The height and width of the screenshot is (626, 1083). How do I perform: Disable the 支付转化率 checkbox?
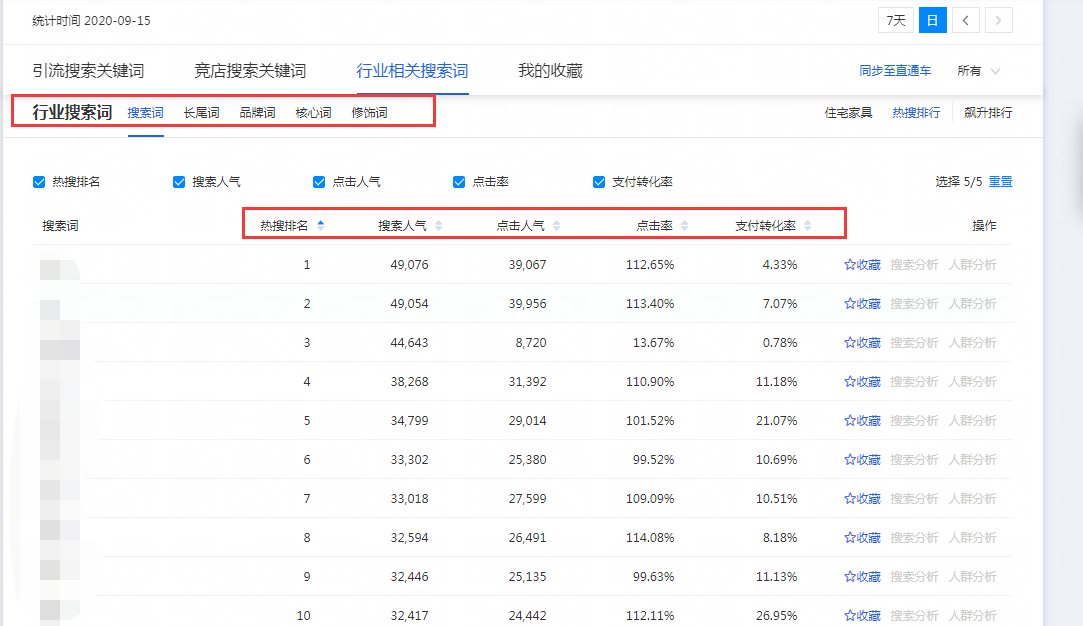599,182
